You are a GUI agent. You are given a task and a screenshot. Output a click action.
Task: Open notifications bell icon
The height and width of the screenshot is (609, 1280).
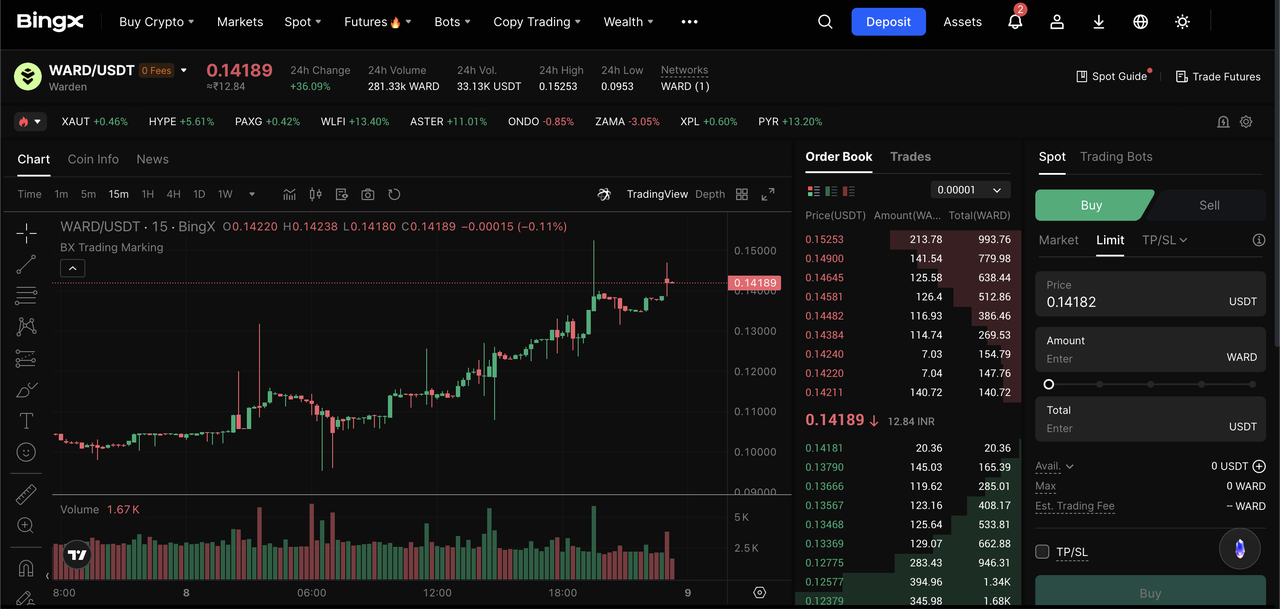pyautogui.click(x=1015, y=22)
